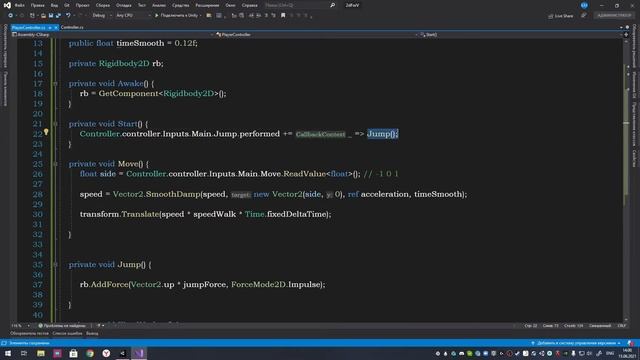Open Unity from the taskbar
640x360 pixels.
coord(122,353)
